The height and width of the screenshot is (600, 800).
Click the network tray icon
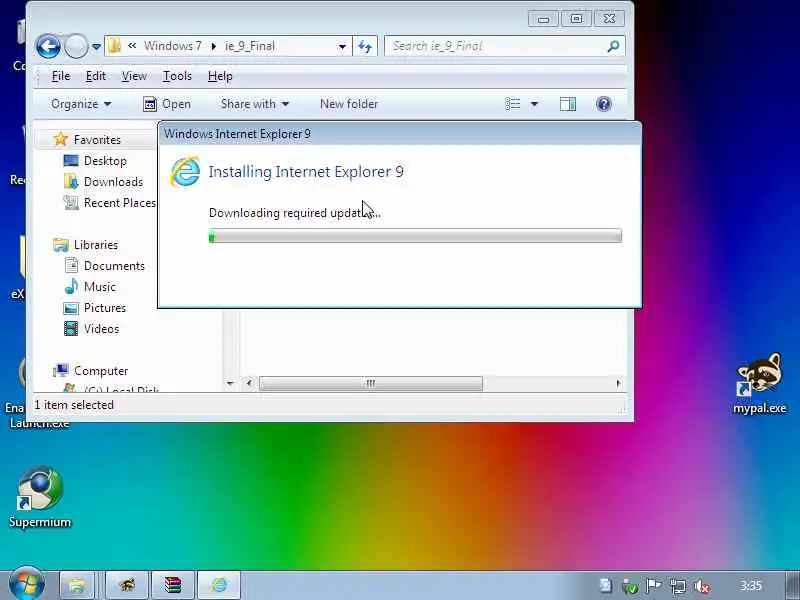678,586
